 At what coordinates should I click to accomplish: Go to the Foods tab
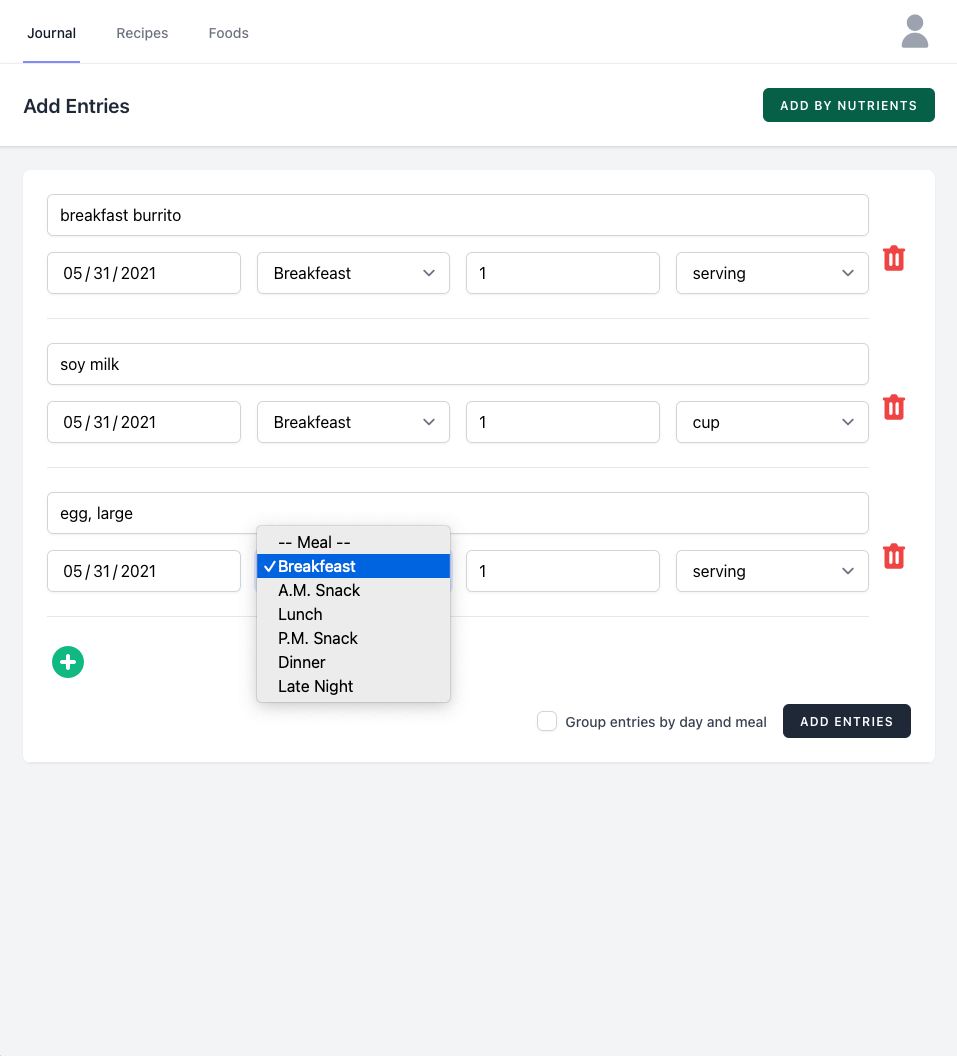[228, 33]
